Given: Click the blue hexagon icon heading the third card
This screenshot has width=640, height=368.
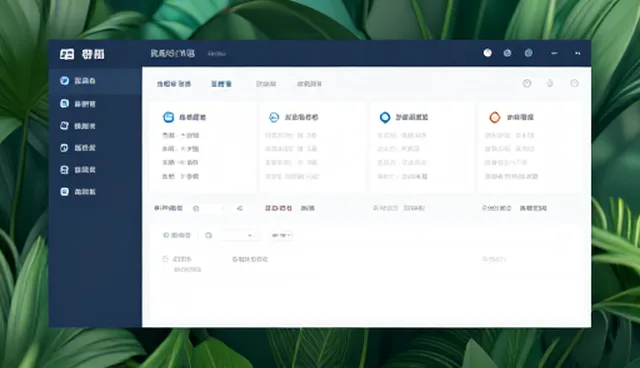Looking at the screenshot, I should (x=384, y=117).
